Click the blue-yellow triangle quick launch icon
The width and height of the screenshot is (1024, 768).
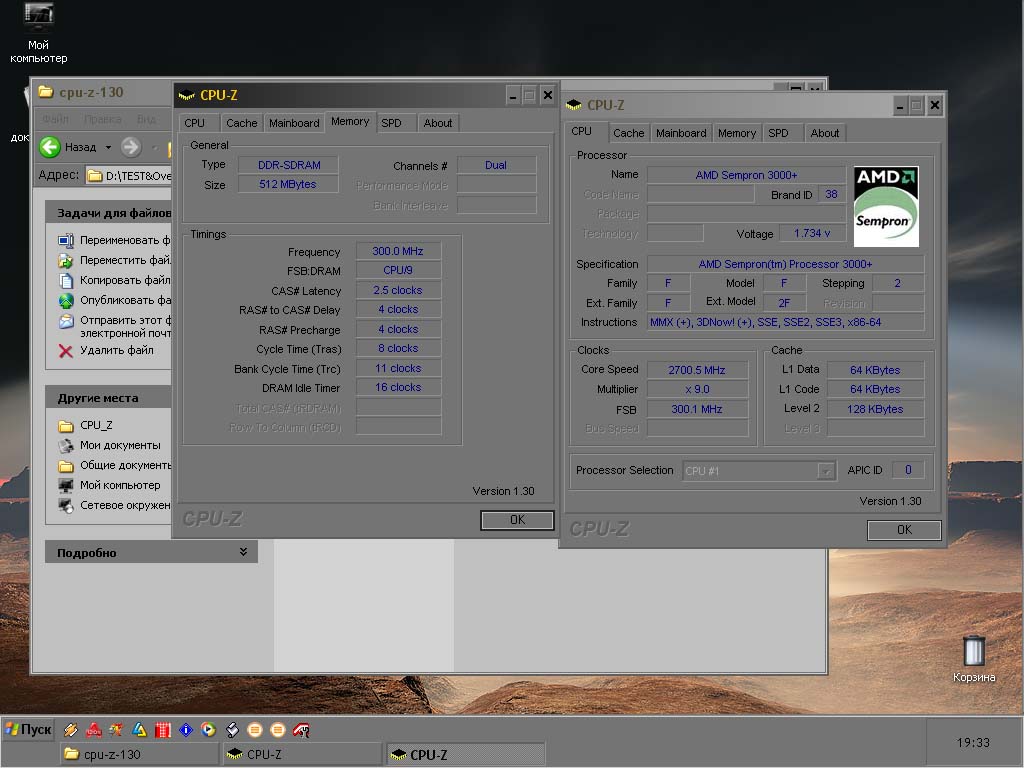point(139,730)
